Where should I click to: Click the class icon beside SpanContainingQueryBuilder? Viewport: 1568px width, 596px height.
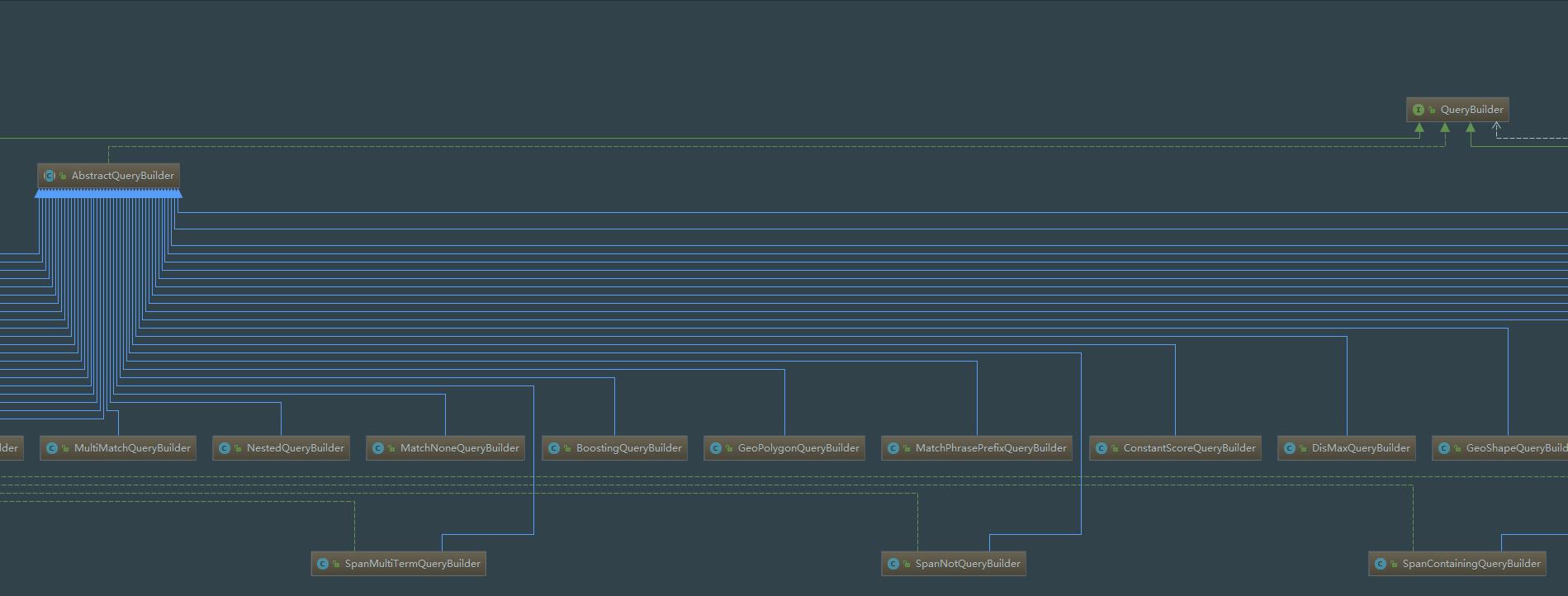pos(1381,564)
